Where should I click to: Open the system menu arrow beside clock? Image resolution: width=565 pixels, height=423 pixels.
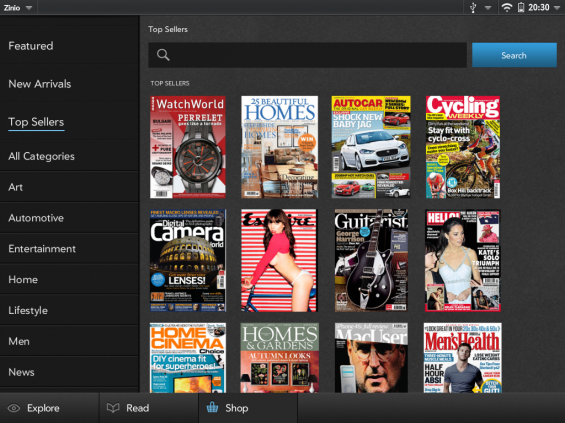coord(557,8)
